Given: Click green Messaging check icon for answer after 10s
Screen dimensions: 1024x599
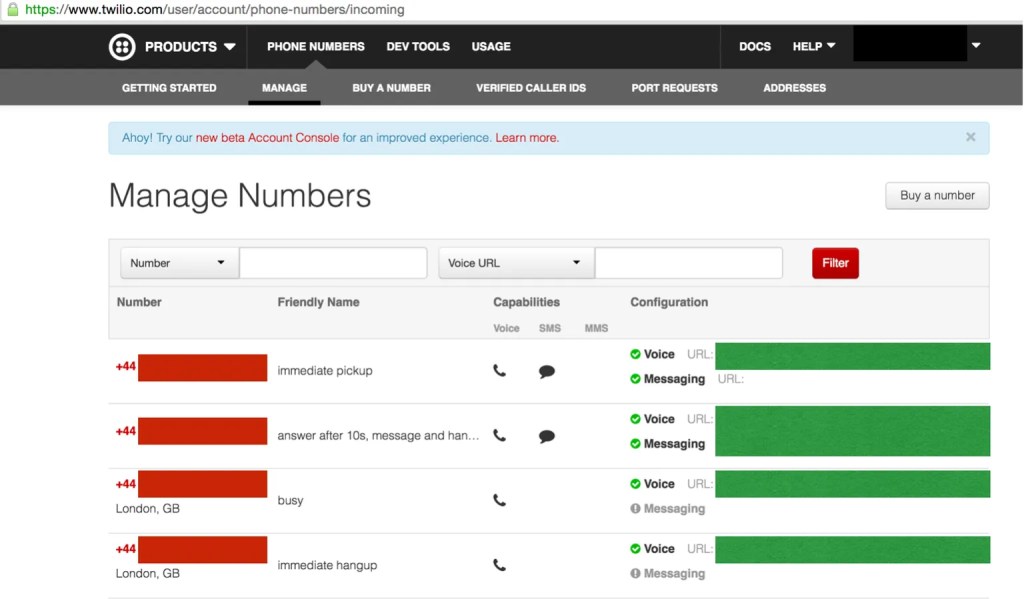Looking at the screenshot, I should point(635,444).
